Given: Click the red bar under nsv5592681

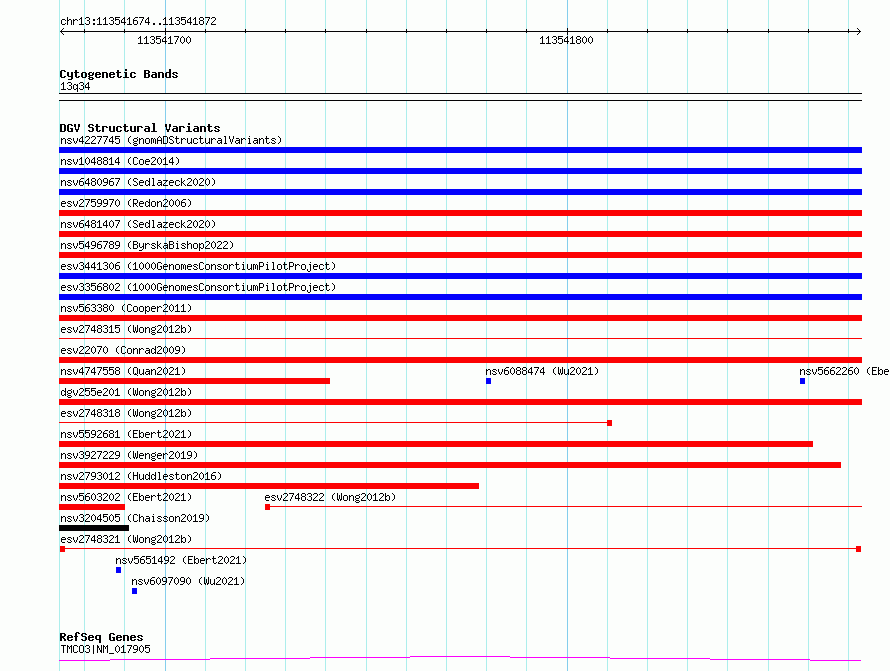Looking at the screenshot, I should 436,444.
